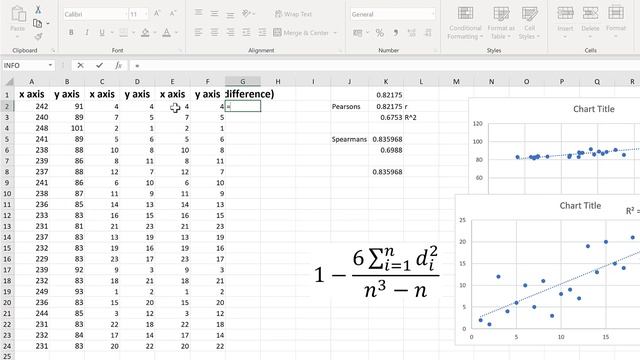Click the upper chart's Chart Title
This screenshot has height=360, width=640.
coord(593,109)
